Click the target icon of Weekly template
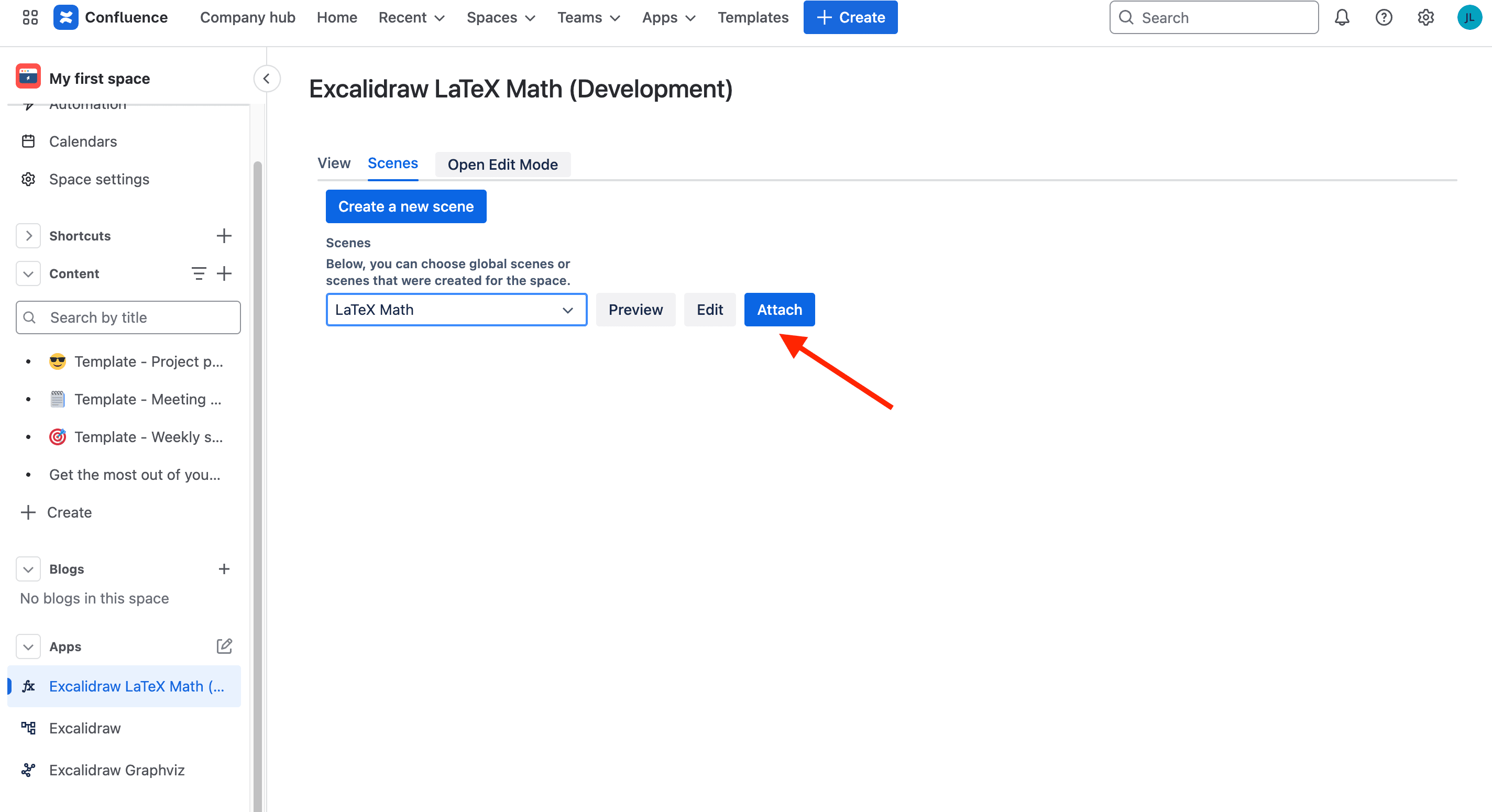Image resolution: width=1492 pixels, height=812 pixels. tap(57, 437)
